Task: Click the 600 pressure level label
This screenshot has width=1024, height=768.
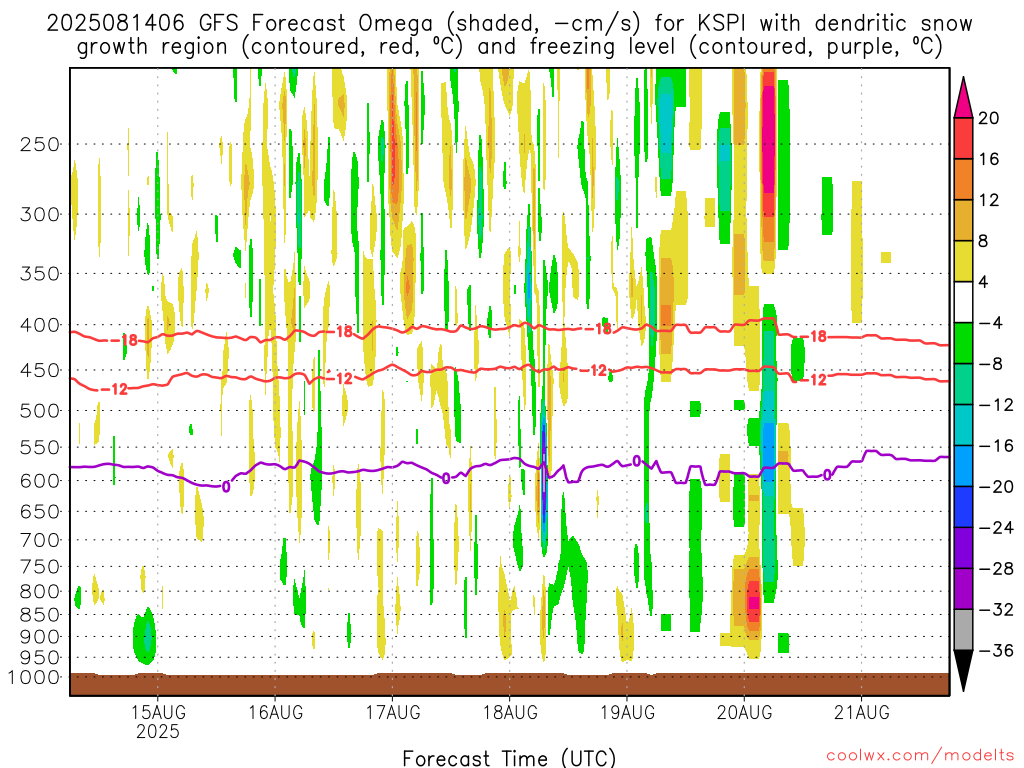Action: (x=40, y=481)
